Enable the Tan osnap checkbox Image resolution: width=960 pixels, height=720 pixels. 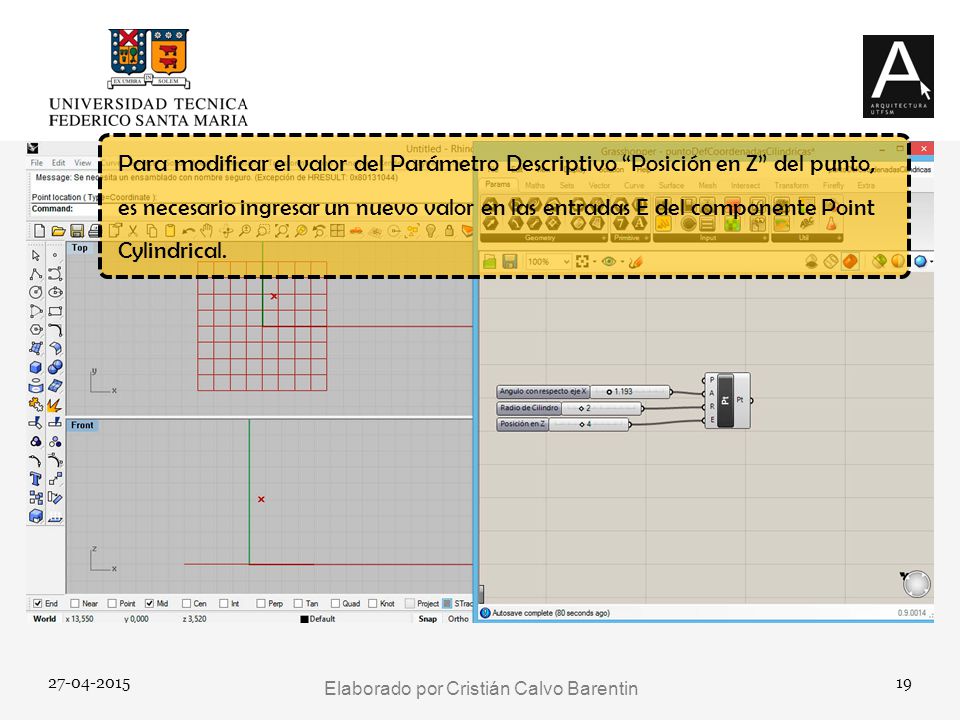[298, 603]
